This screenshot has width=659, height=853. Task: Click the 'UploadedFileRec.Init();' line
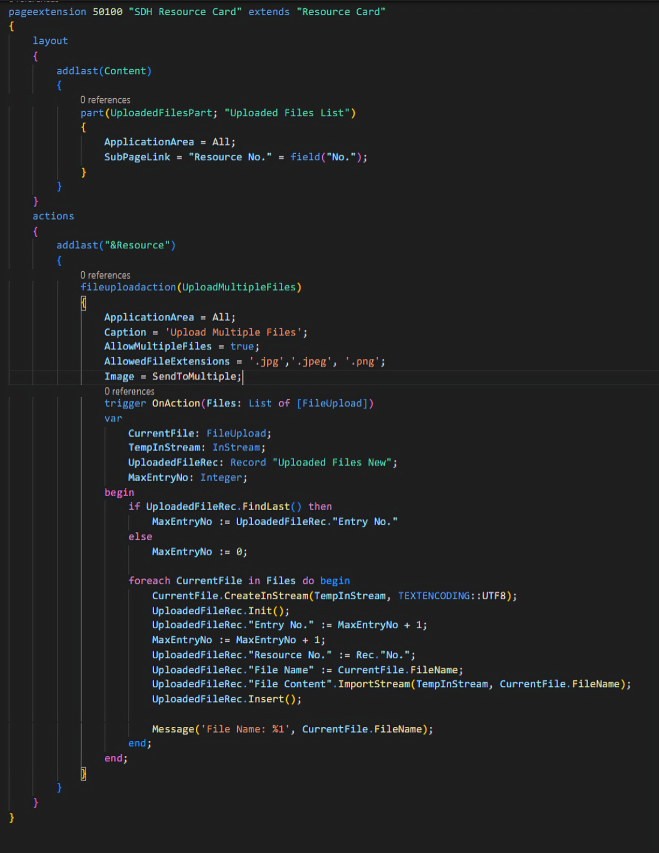click(221, 611)
